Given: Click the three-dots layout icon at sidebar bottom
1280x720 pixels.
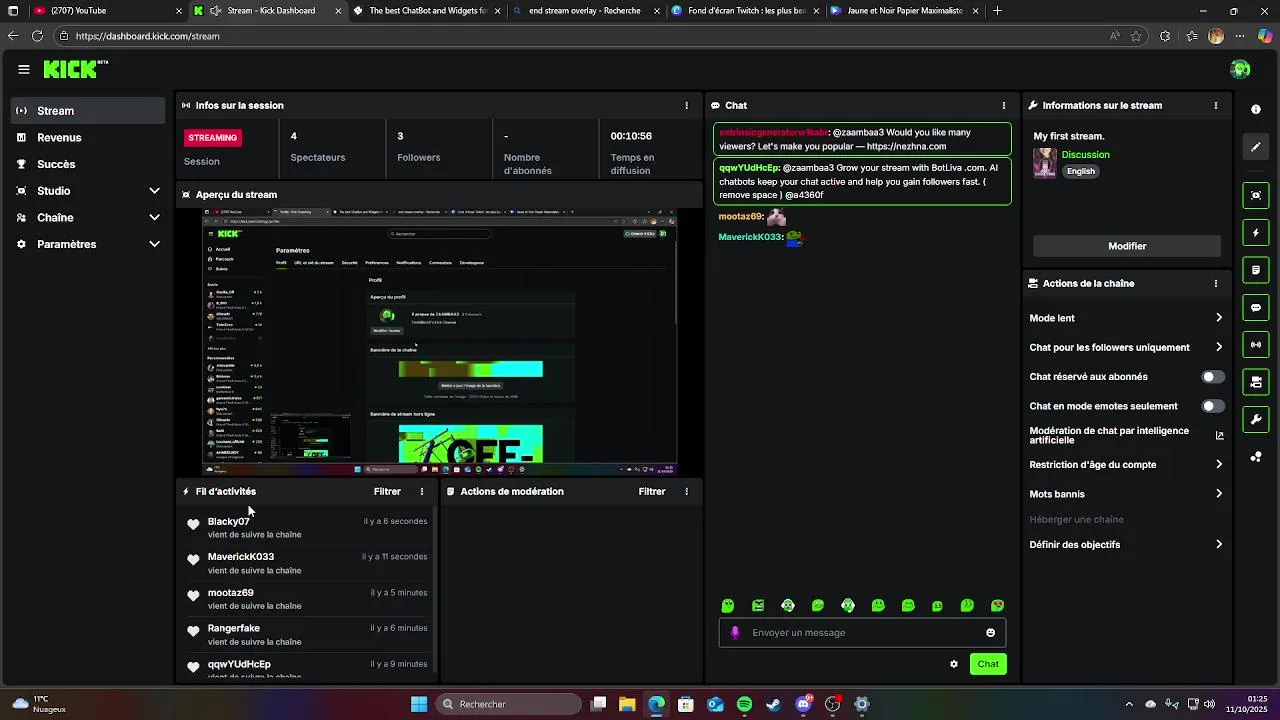Looking at the screenshot, I should tap(1256, 457).
